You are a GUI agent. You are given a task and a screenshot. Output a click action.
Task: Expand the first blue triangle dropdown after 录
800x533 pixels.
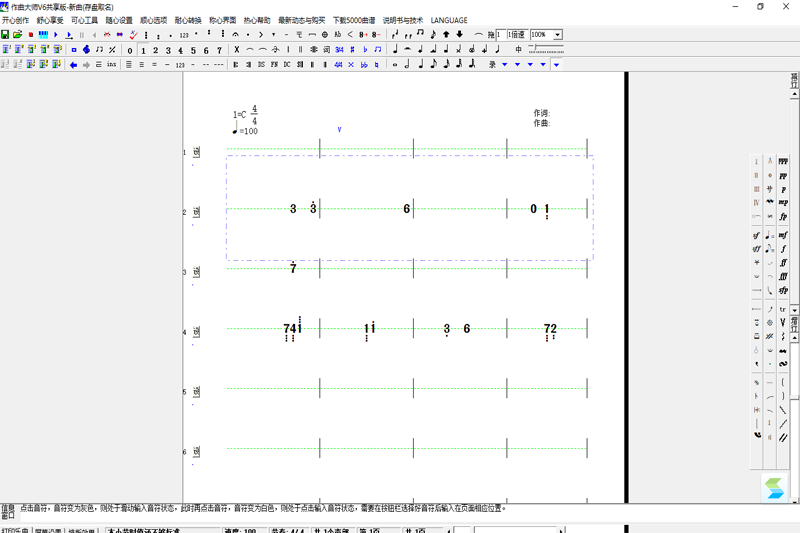[x=504, y=65]
